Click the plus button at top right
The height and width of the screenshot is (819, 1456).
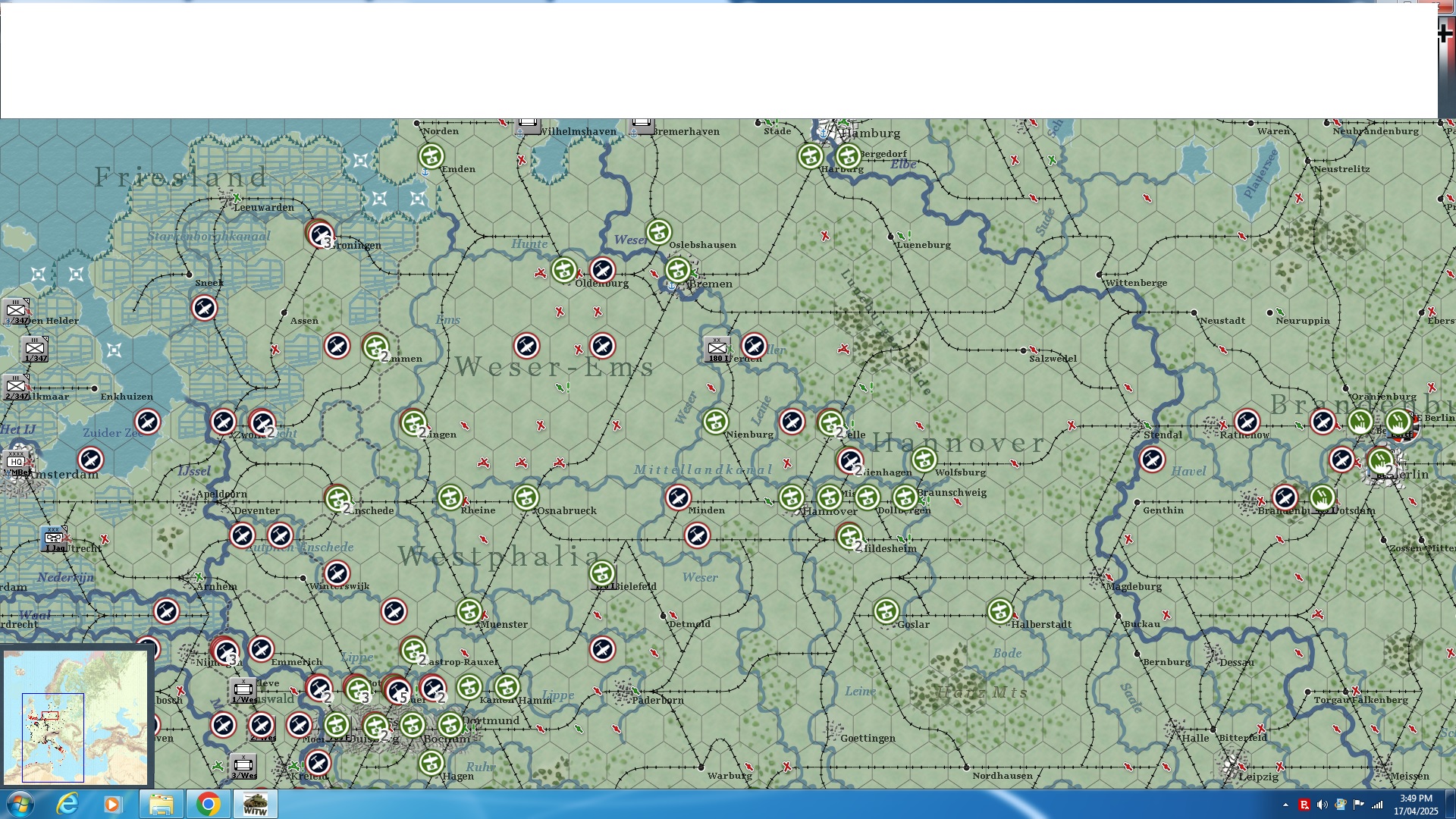(x=1445, y=33)
